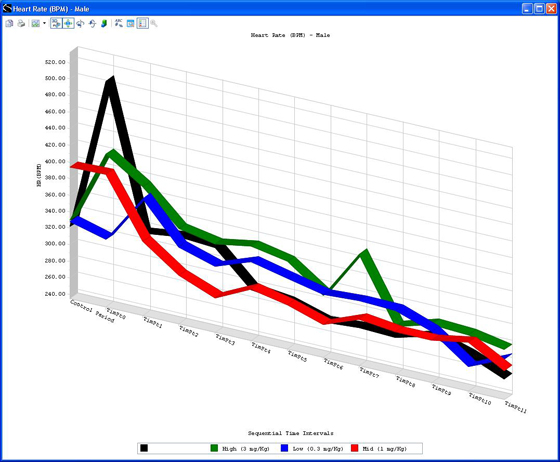Click the ABC text labels icon

[119, 24]
